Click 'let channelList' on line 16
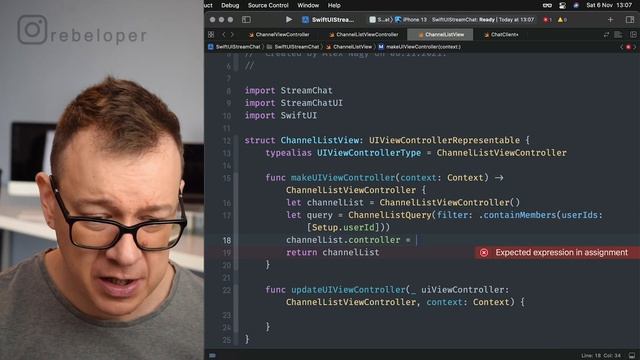This screenshot has height=360, width=640. coord(324,203)
